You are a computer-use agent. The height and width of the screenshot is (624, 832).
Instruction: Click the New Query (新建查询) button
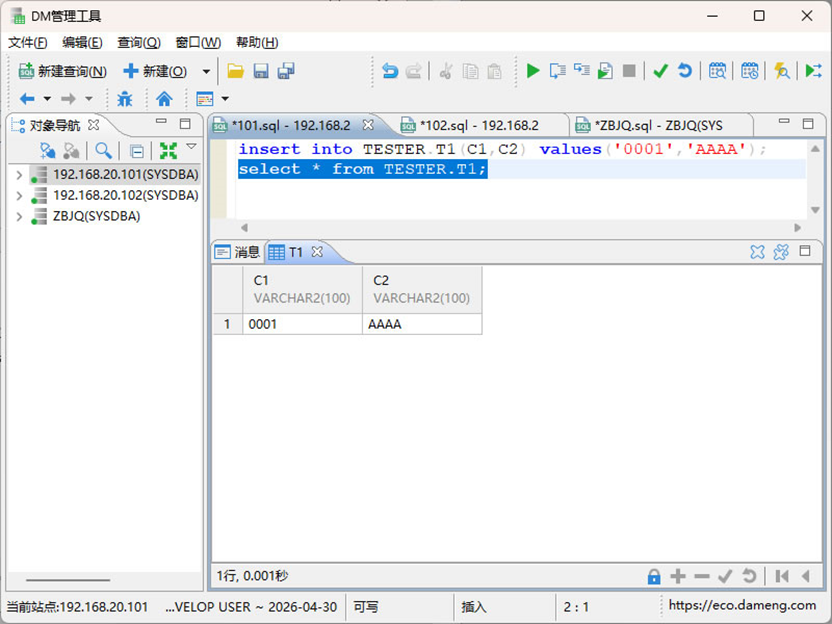pyautogui.click(x=63, y=71)
